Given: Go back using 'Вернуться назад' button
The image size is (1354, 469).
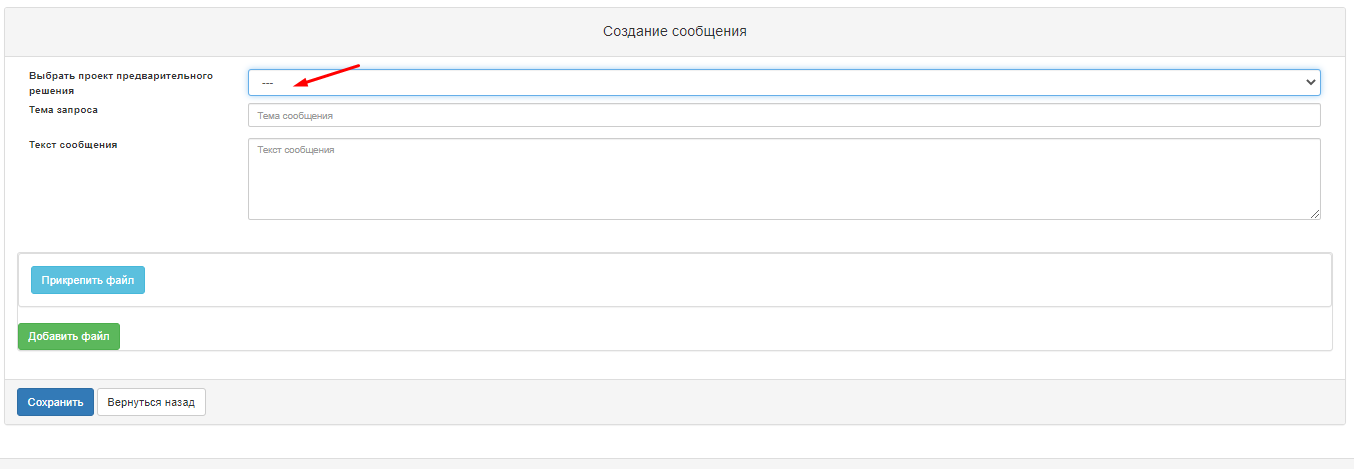Looking at the screenshot, I should [151, 402].
